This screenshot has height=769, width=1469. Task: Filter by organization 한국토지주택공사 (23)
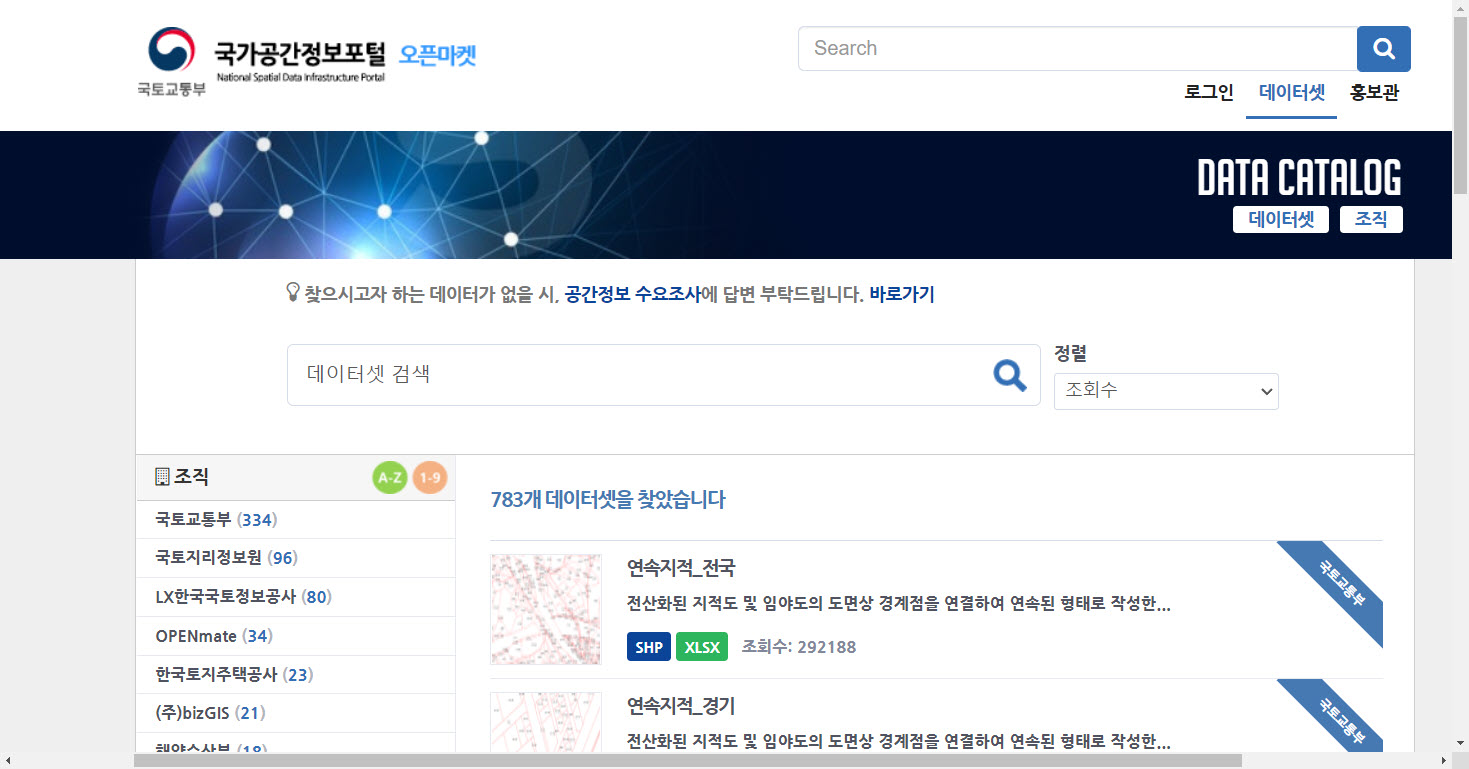(x=234, y=675)
